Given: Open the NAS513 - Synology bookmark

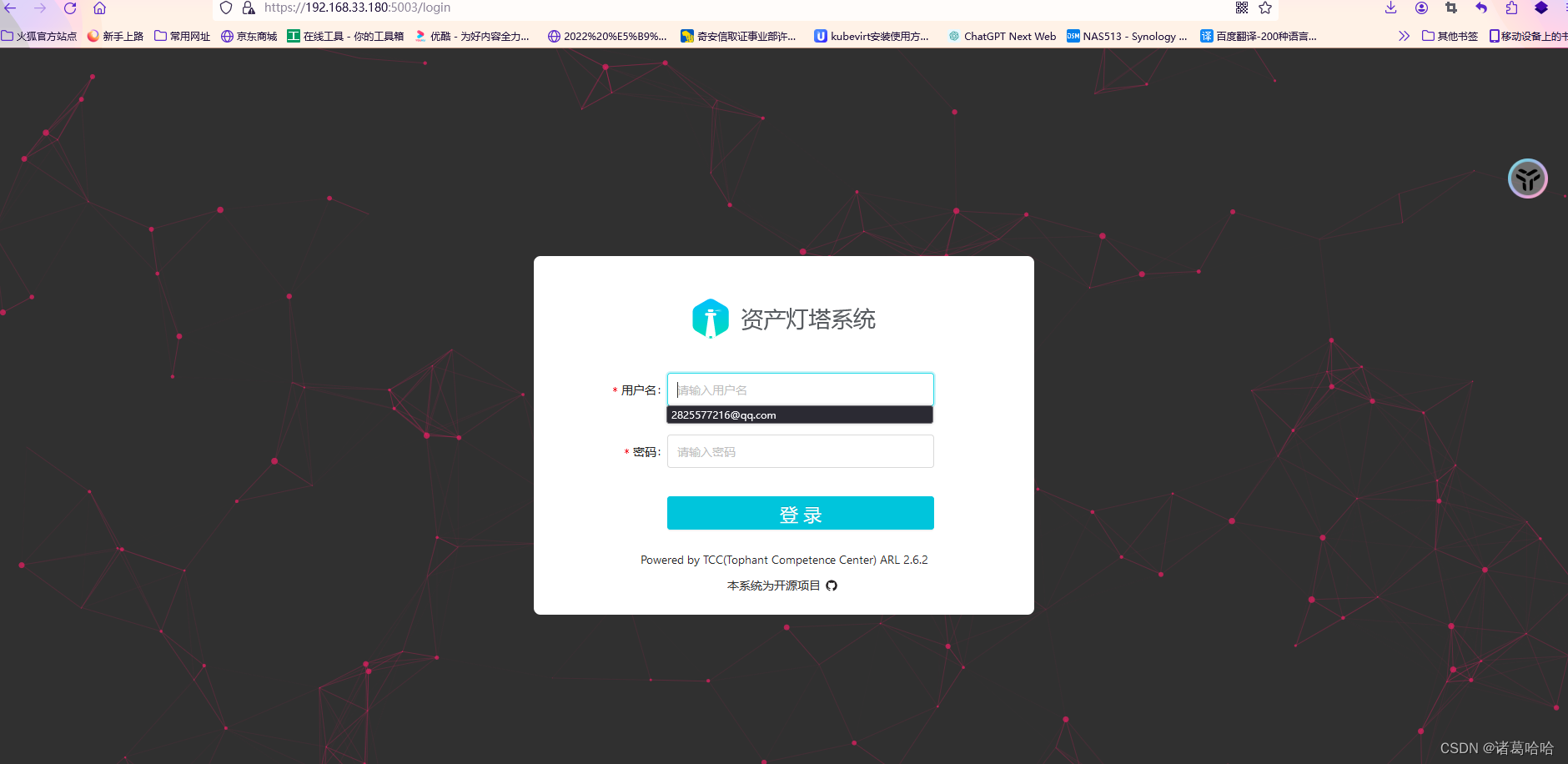Looking at the screenshot, I should point(1127,36).
